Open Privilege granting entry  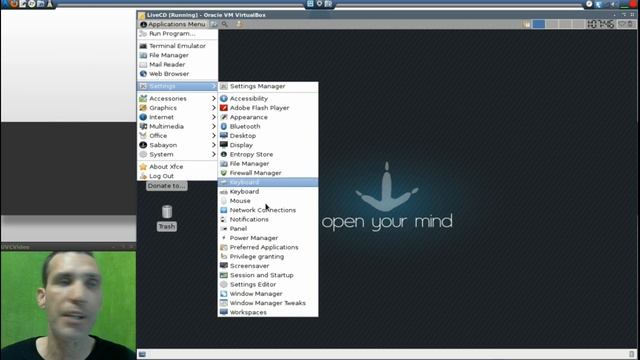pyautogui.click(x=268, y=257)
